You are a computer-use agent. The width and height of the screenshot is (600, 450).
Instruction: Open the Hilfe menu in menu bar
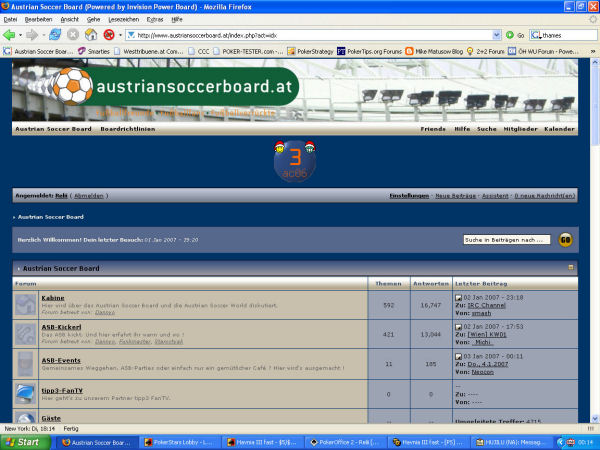pos(177,19)
